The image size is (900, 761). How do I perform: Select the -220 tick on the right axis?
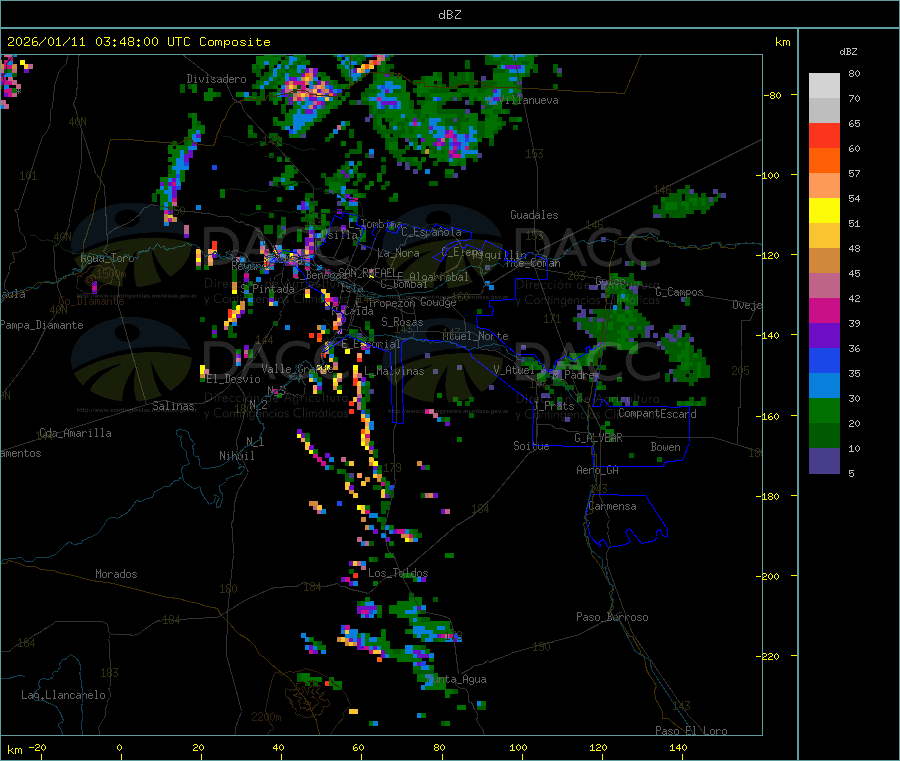(770, 657)
